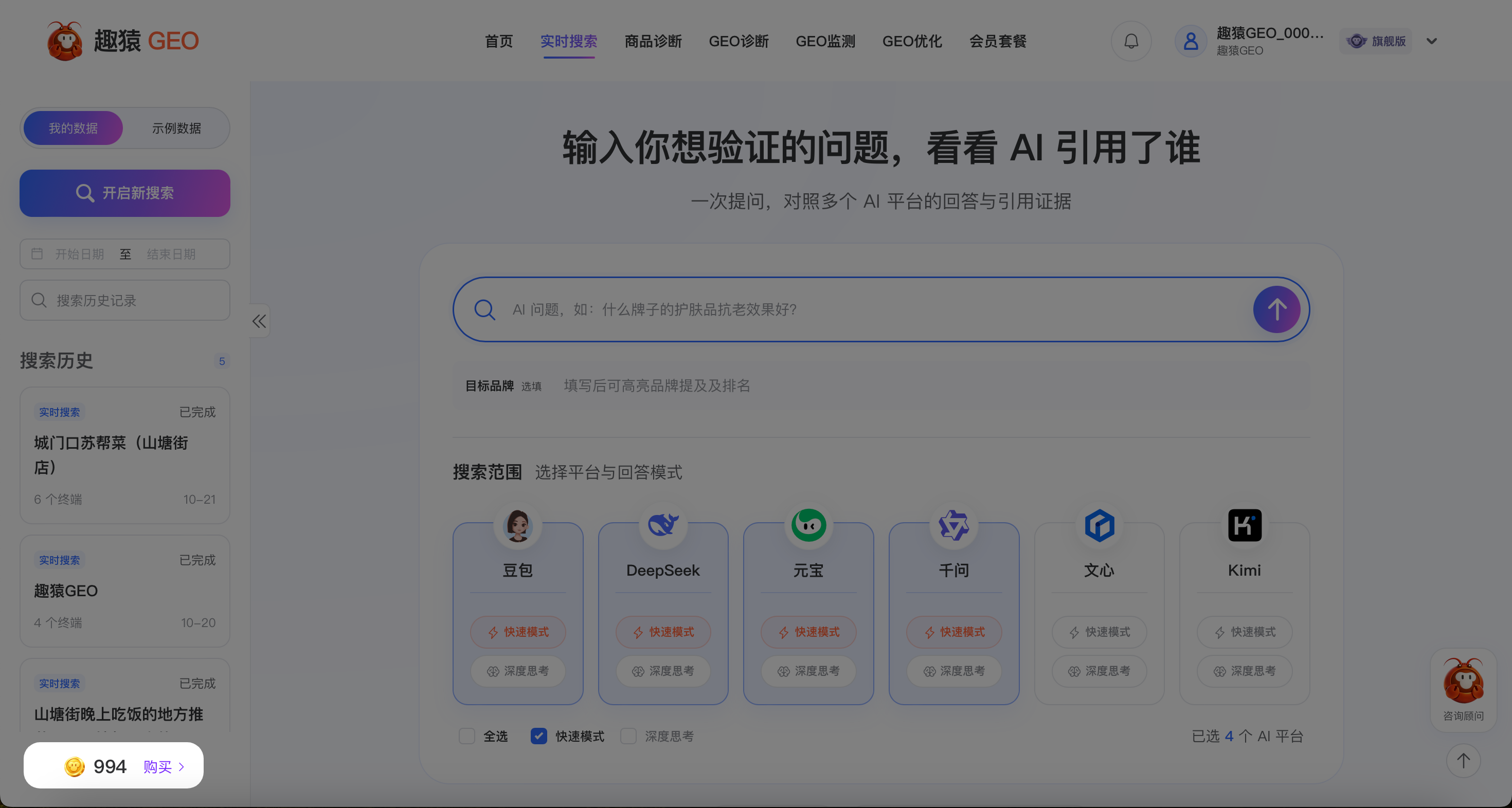Toggle 快速模式 for 元宝

pos(808,632)
